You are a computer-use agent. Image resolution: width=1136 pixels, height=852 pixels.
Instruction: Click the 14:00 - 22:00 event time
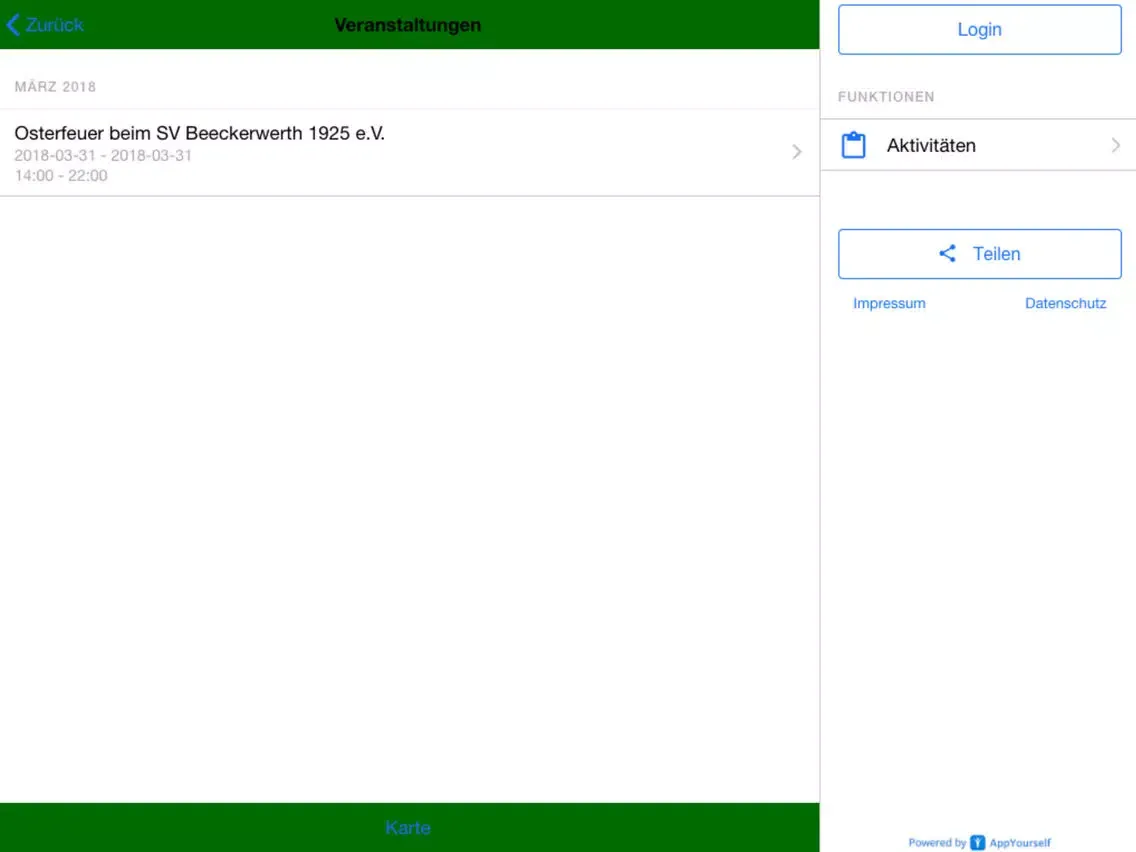[x=61, y=175]
